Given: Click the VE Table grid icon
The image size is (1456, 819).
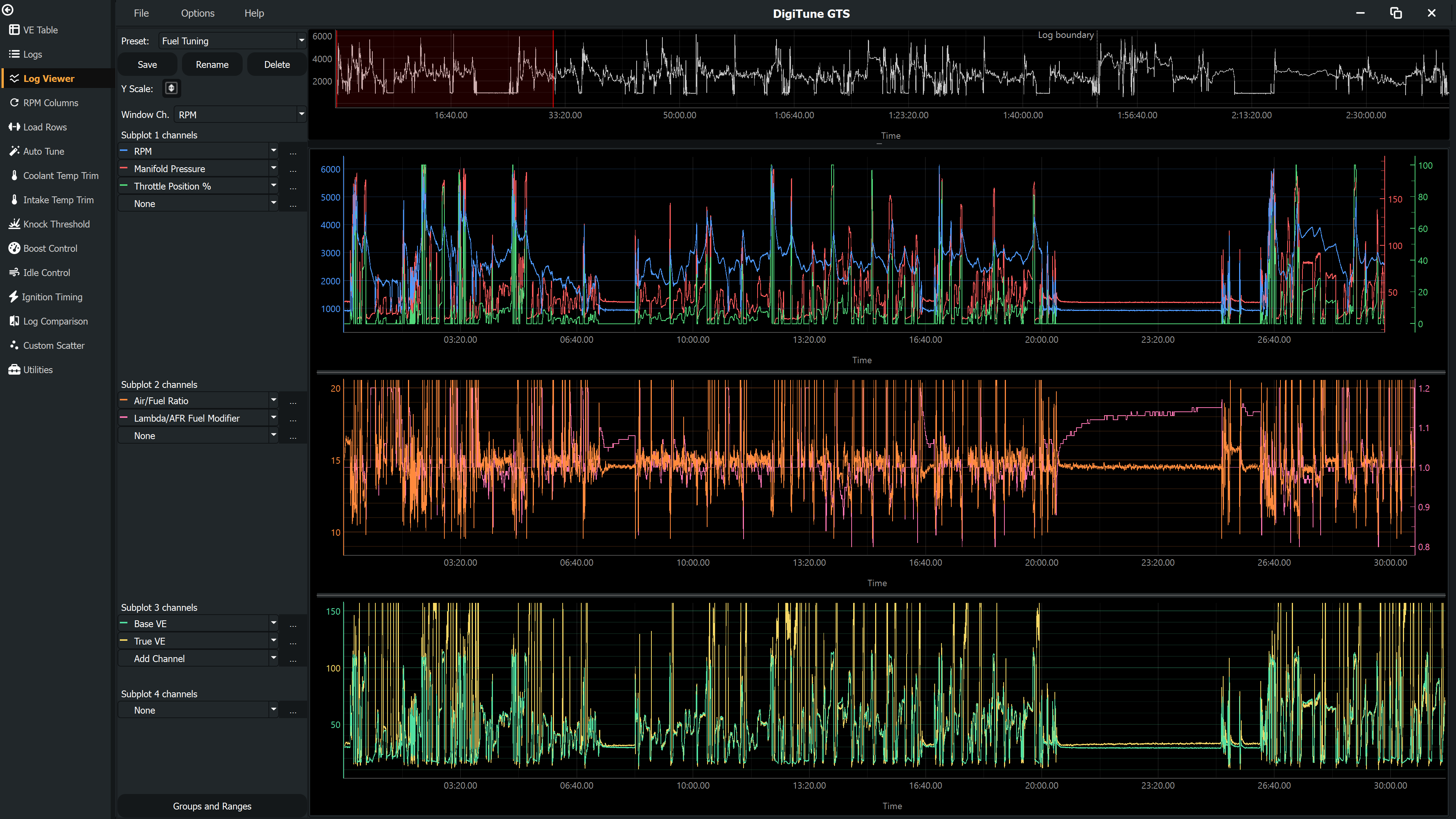Looking at the screenshot, I should tap(14, 30).
